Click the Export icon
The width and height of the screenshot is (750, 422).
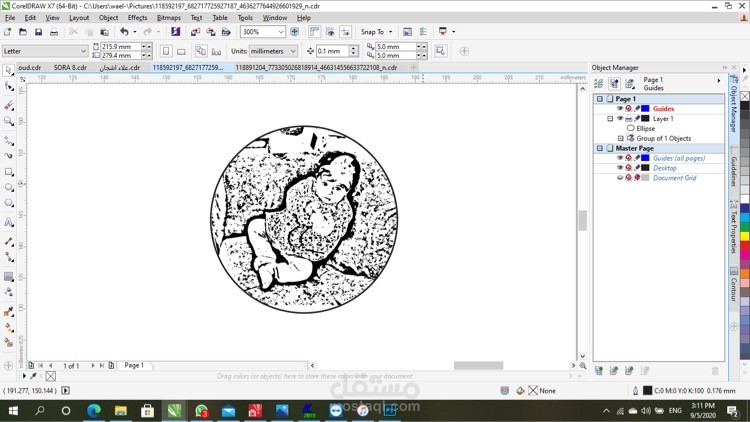(x=210, y=32)
